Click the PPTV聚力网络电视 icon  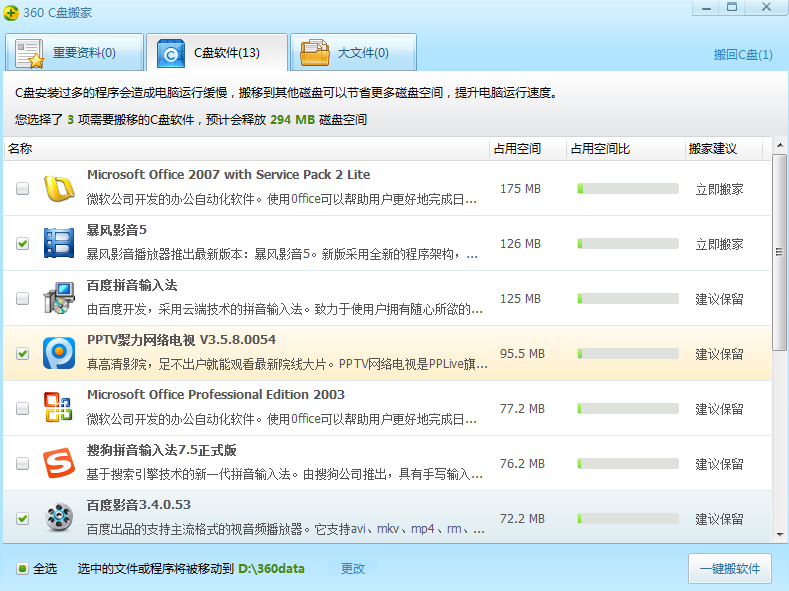(x=59, y=353)
